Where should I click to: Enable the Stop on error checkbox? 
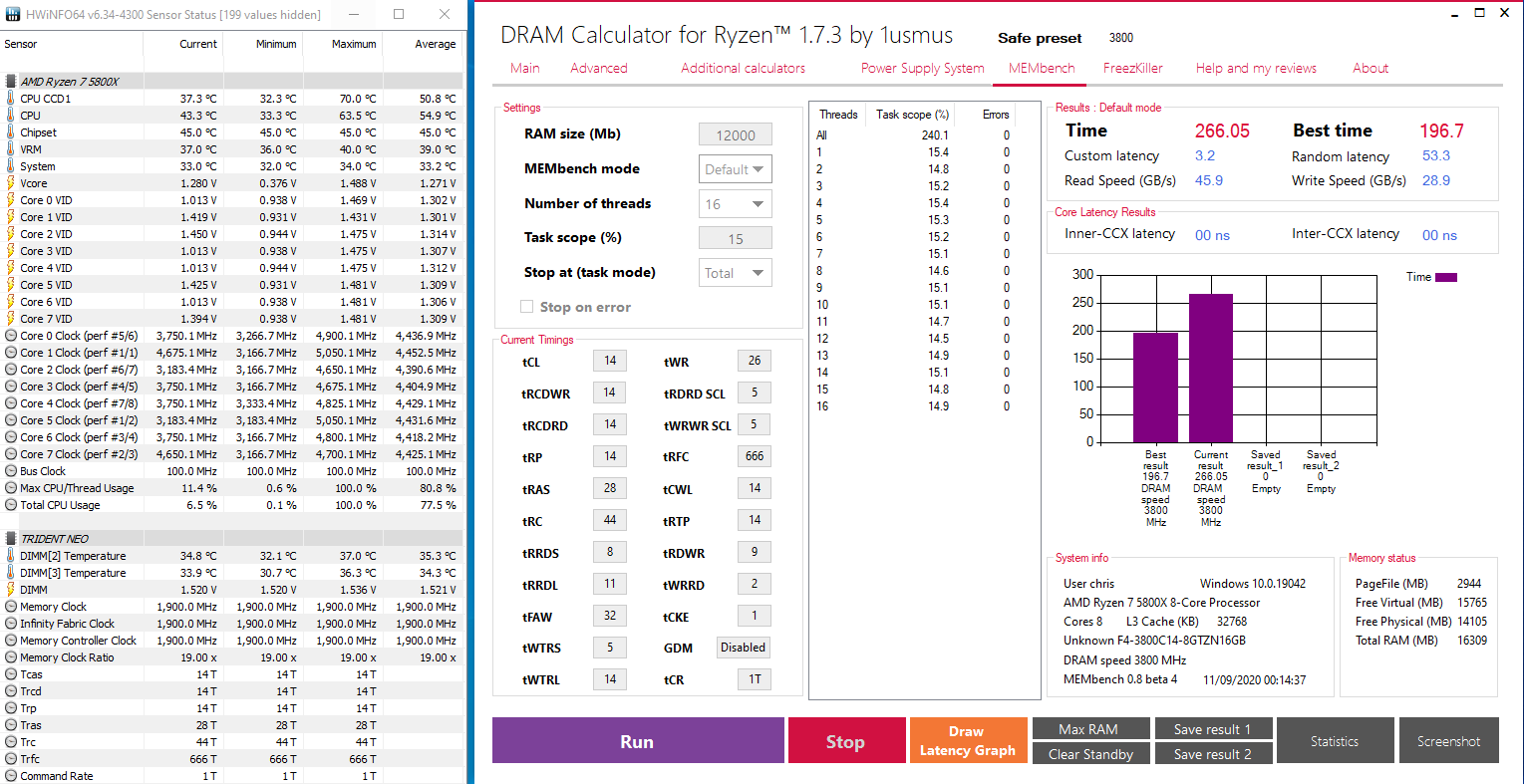tap(526, 307)
